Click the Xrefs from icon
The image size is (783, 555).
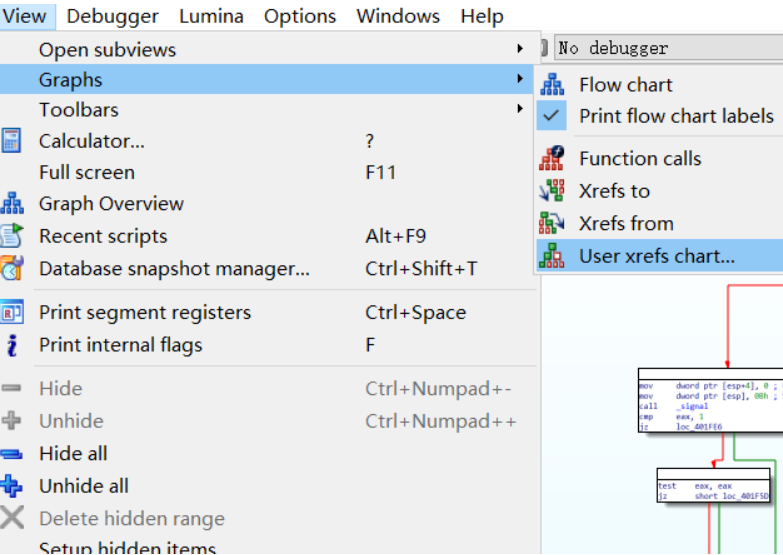coord(552,223)
